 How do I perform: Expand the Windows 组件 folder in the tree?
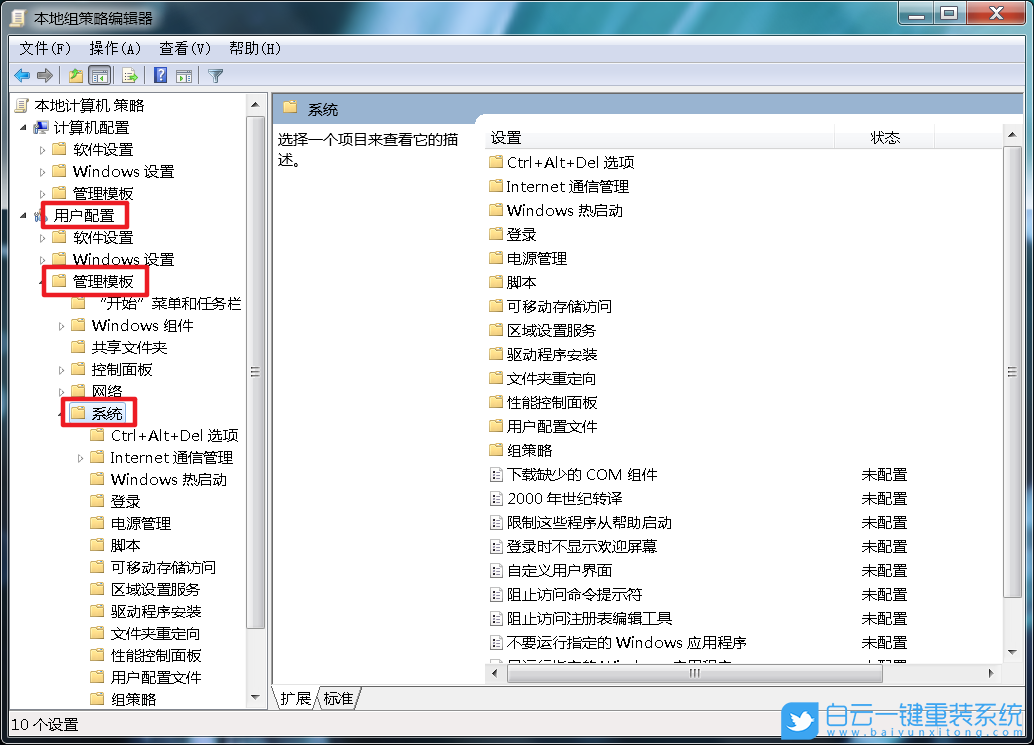coord(62,324)
